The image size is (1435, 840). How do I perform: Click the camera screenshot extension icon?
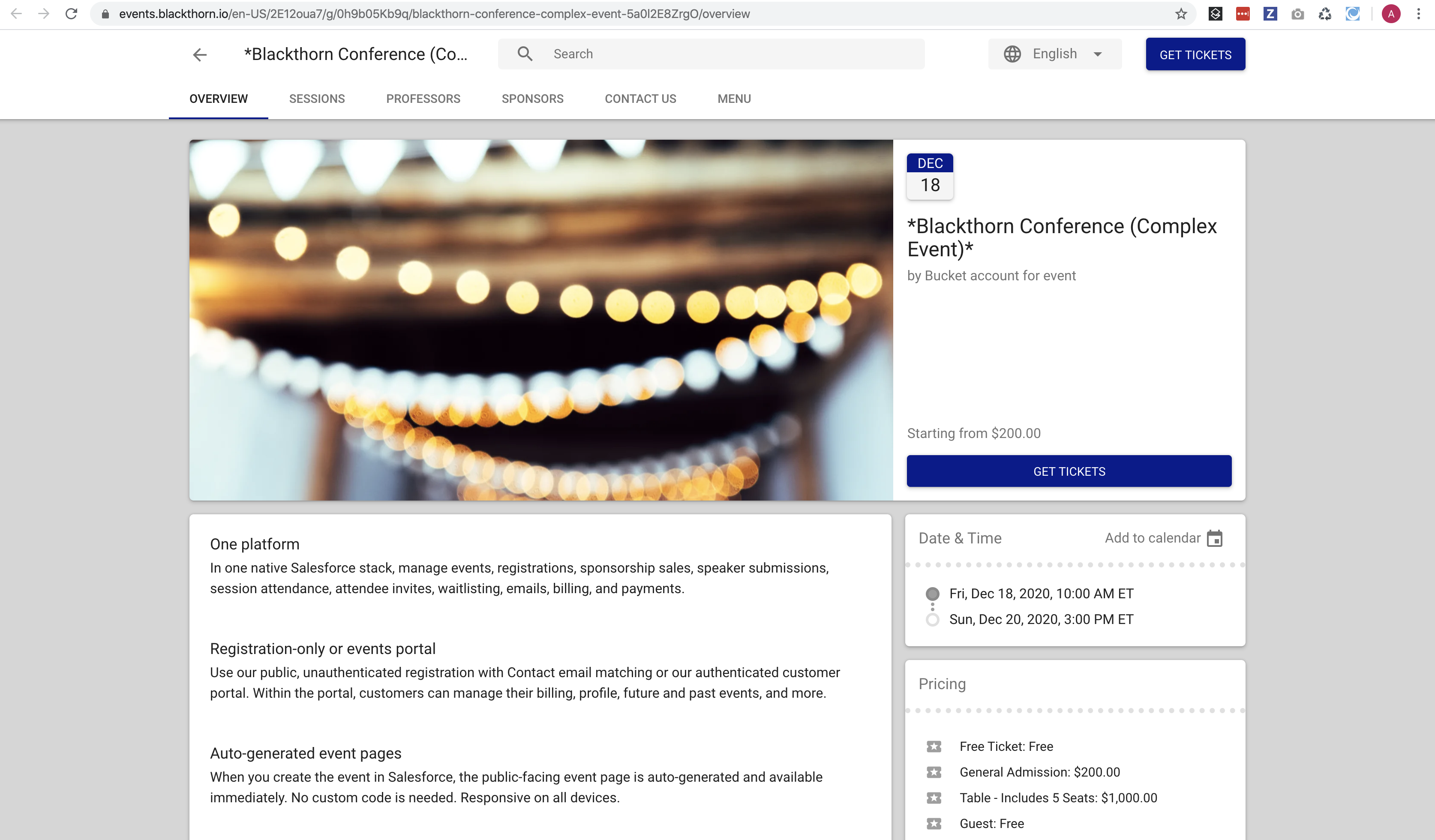click(1297, 14)
